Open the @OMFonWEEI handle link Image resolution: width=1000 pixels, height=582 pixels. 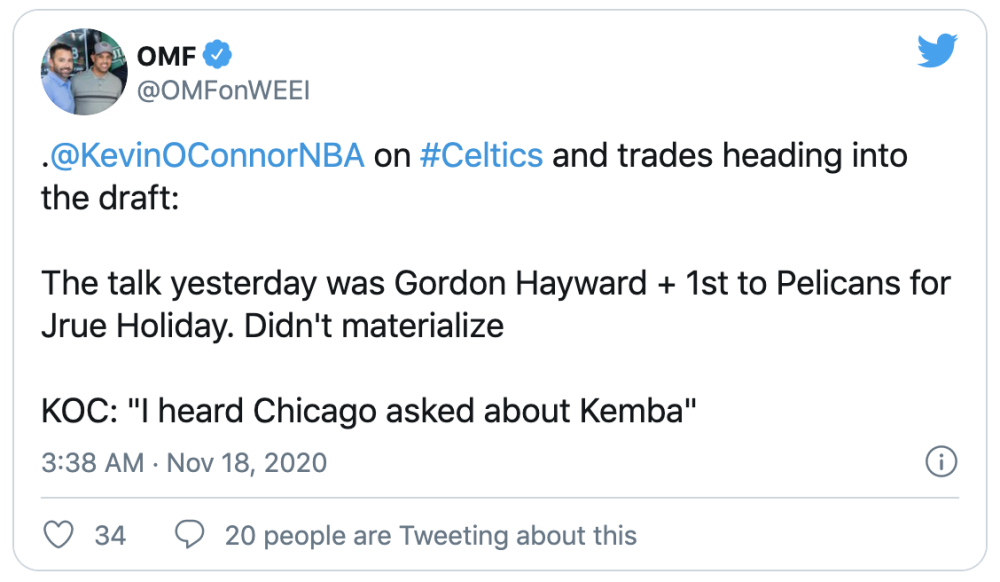223,91
